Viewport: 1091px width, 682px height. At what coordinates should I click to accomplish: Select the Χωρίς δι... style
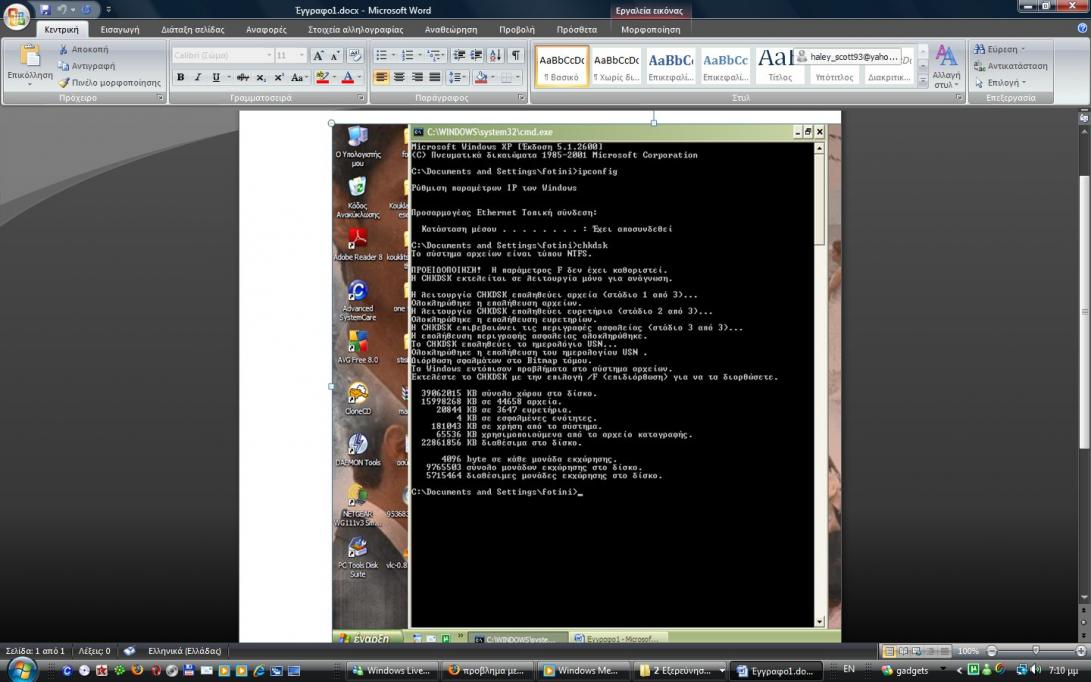click(x=616, y=67)
